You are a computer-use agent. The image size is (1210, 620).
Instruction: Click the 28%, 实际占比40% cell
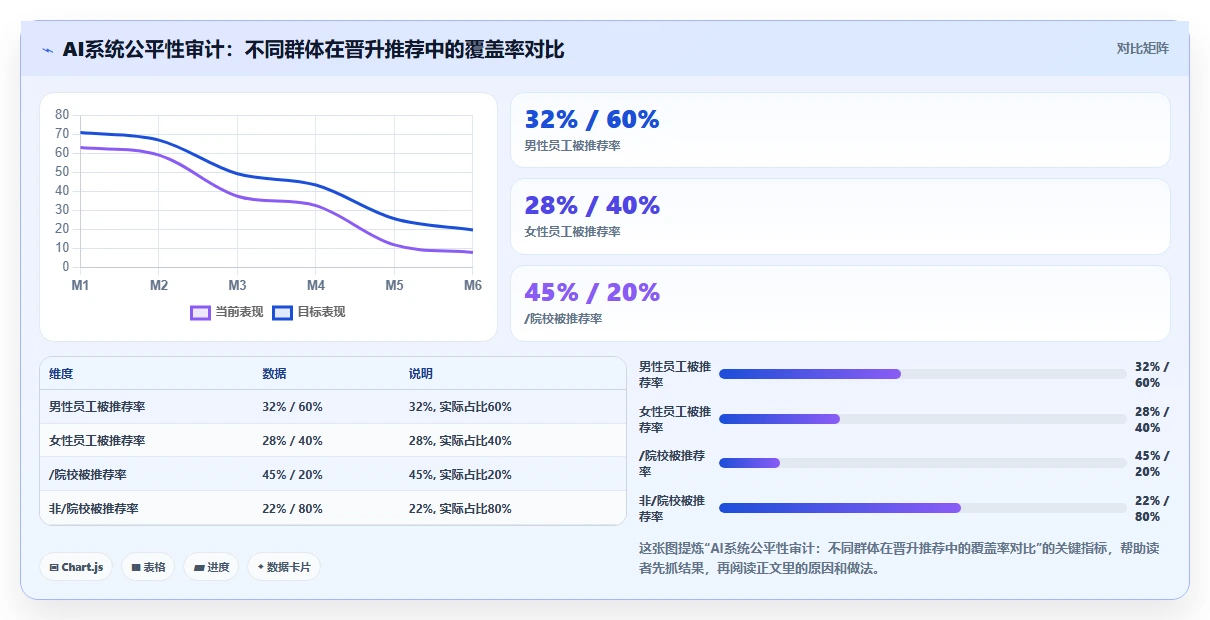pos(460,440)
